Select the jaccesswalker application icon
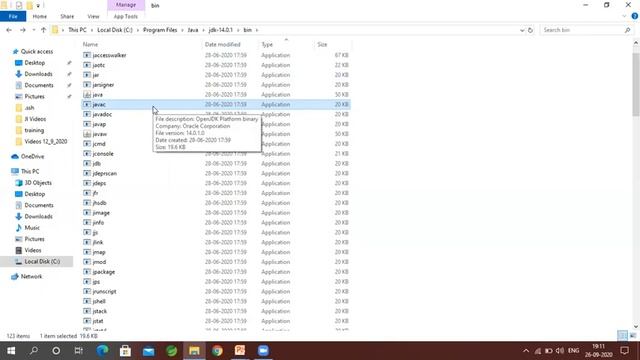The height and width of the screenshot is (360, 640). (x=87, y=55)
